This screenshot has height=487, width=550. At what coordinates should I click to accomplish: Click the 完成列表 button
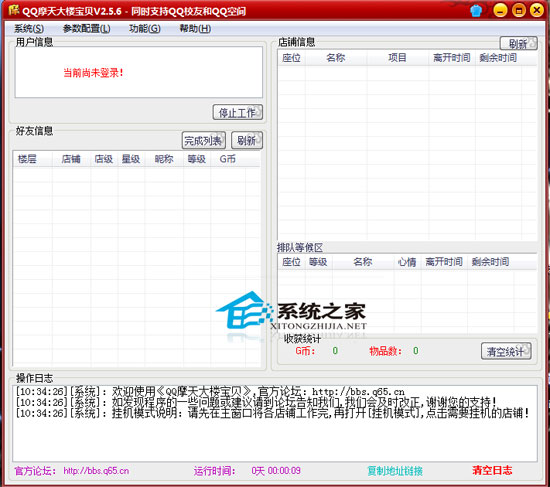pyautogui.click(x=203, y=141)
